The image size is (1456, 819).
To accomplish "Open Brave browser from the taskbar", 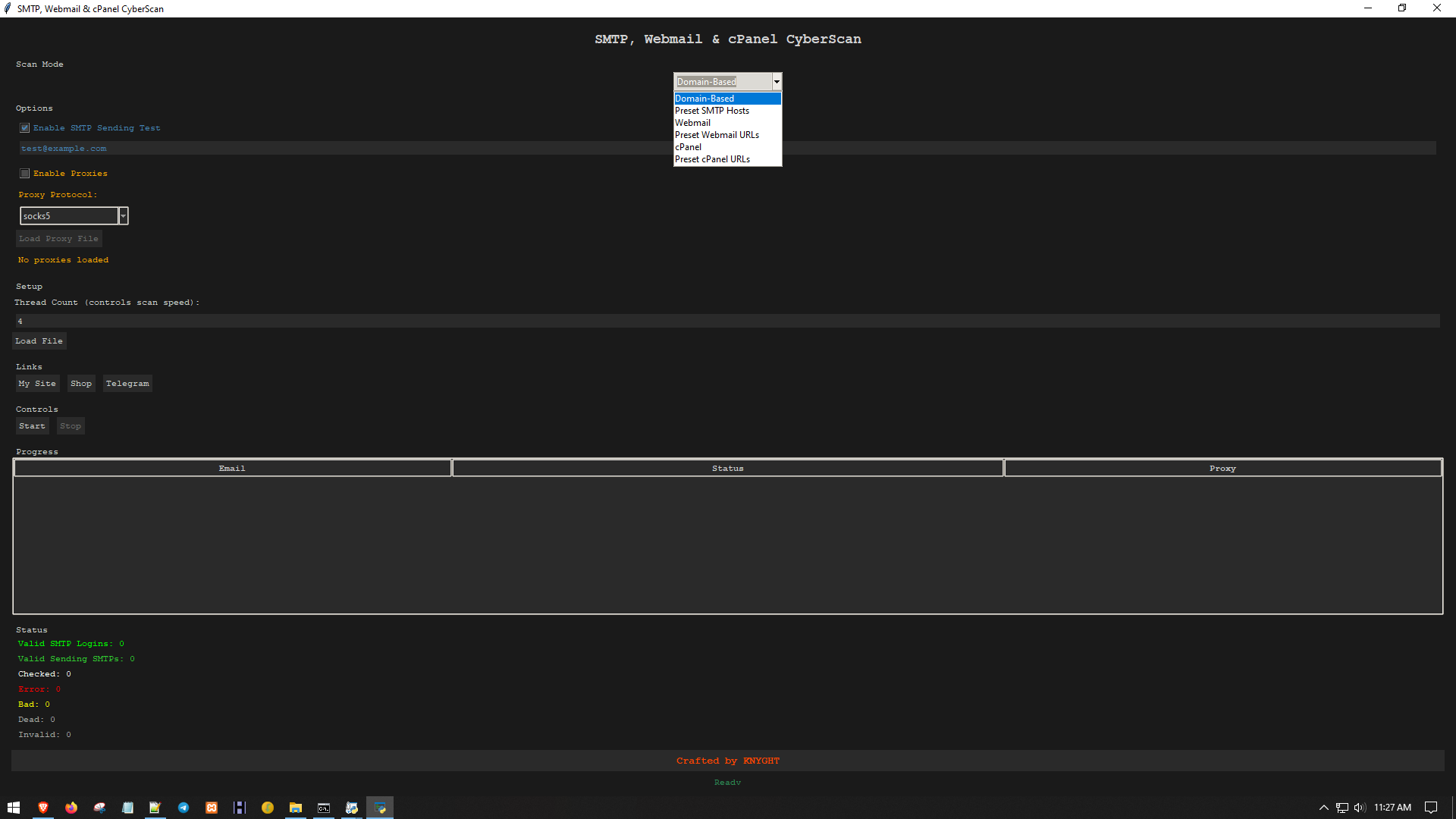I will coord(43,808).
